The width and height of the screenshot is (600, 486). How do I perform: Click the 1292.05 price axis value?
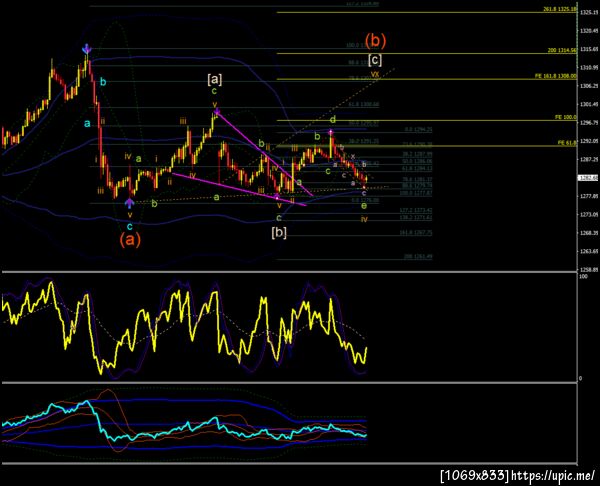(x=589, y=141)
